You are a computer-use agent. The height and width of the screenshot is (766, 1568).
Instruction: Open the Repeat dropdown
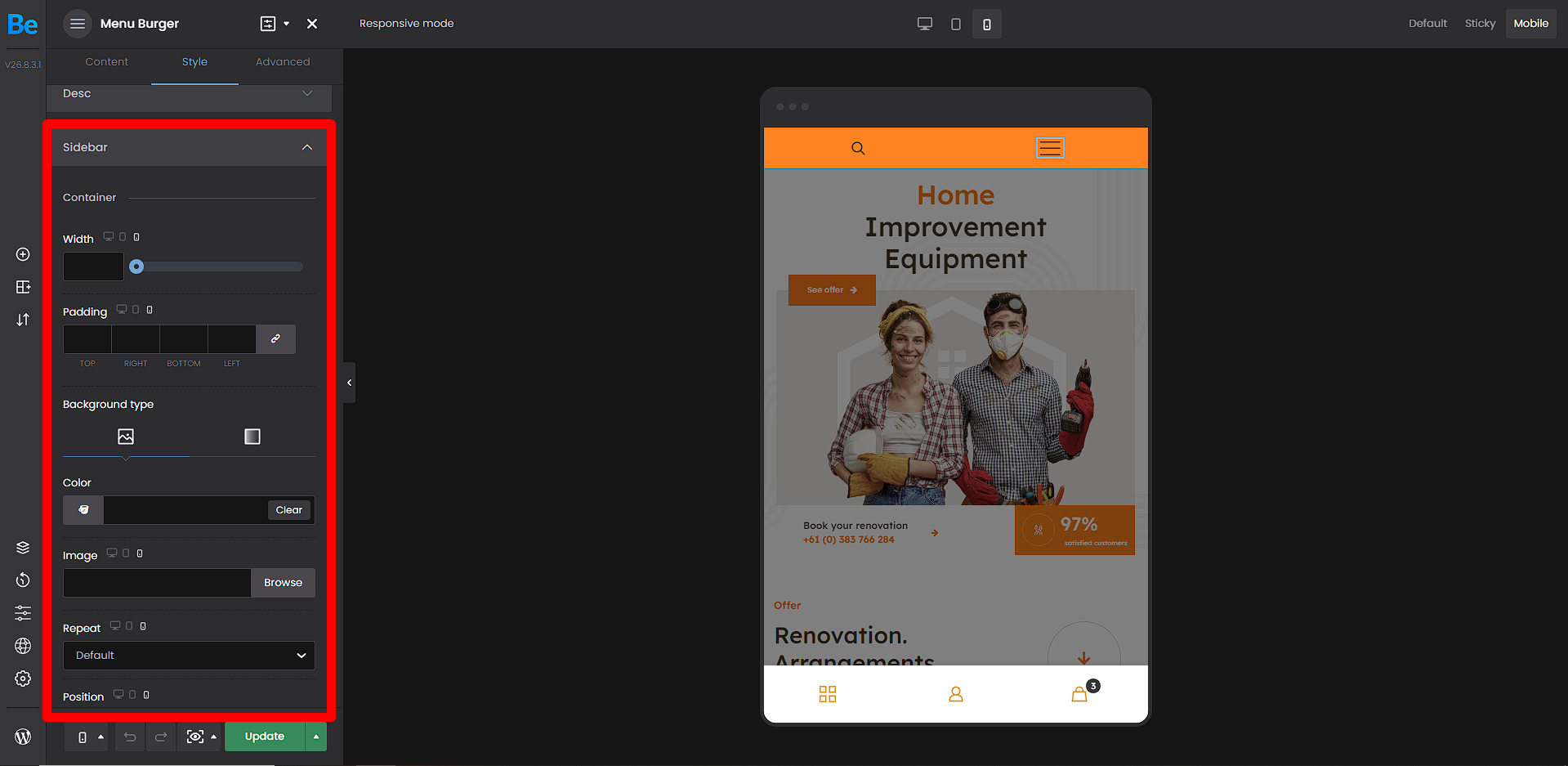coord(189,656)
